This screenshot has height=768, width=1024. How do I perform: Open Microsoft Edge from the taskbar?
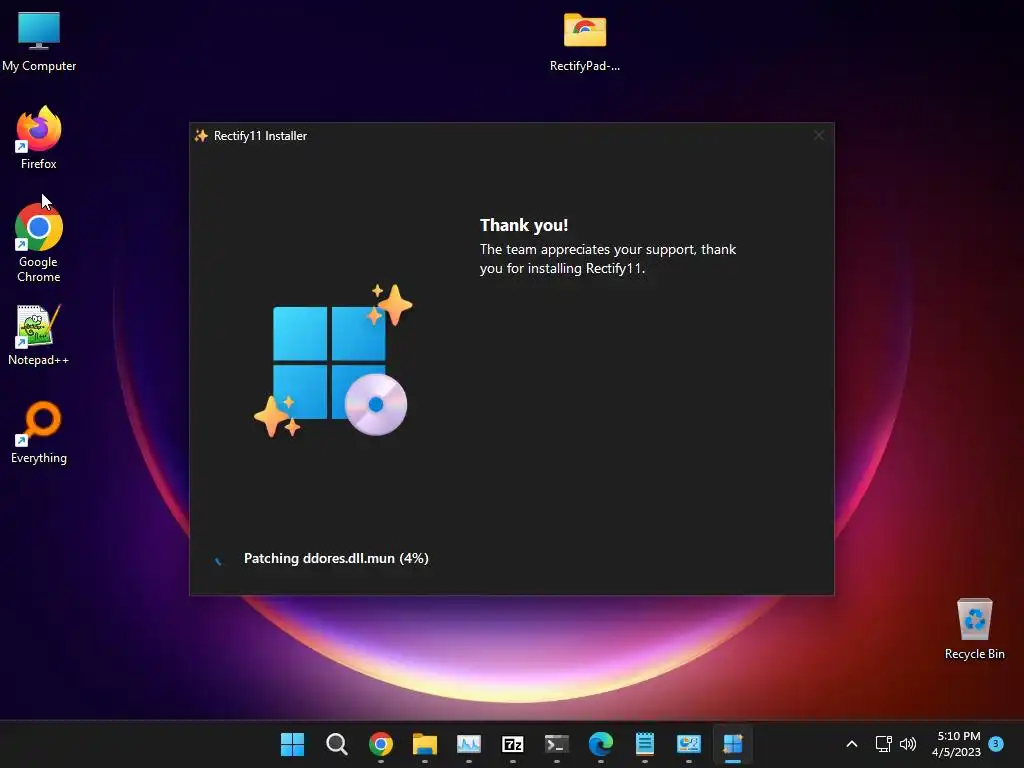[601, 744]
